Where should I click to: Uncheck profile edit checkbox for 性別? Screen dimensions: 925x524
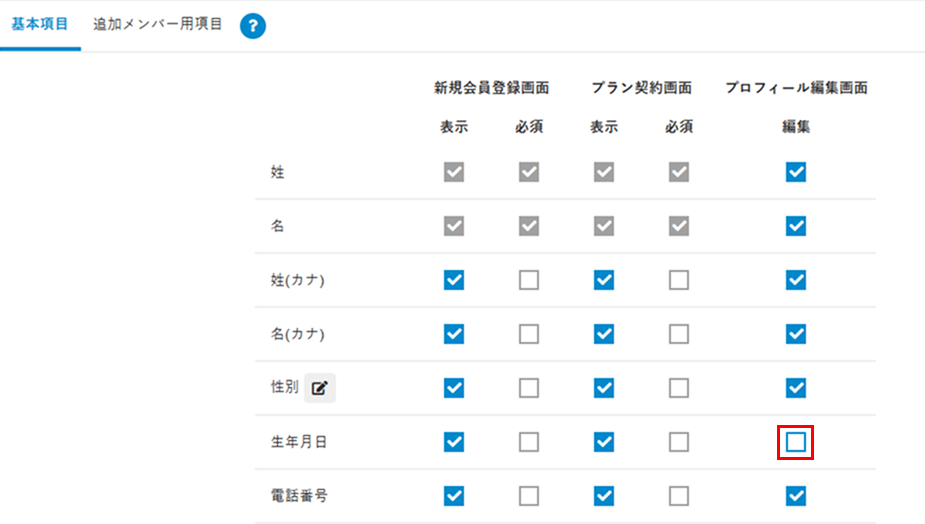coord(796,388)
